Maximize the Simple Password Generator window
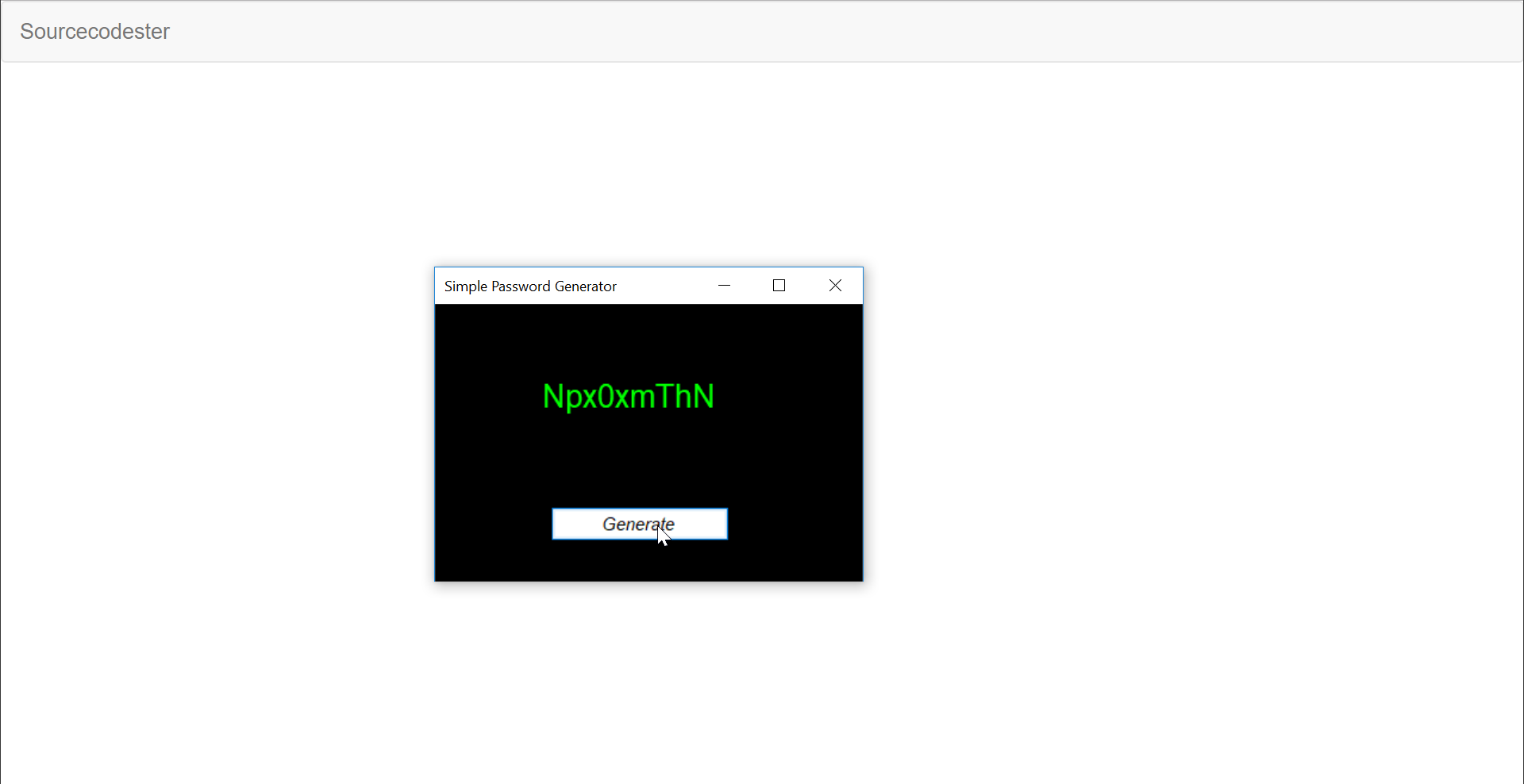Screen dimensions: 1524x784 click(779, 286)
